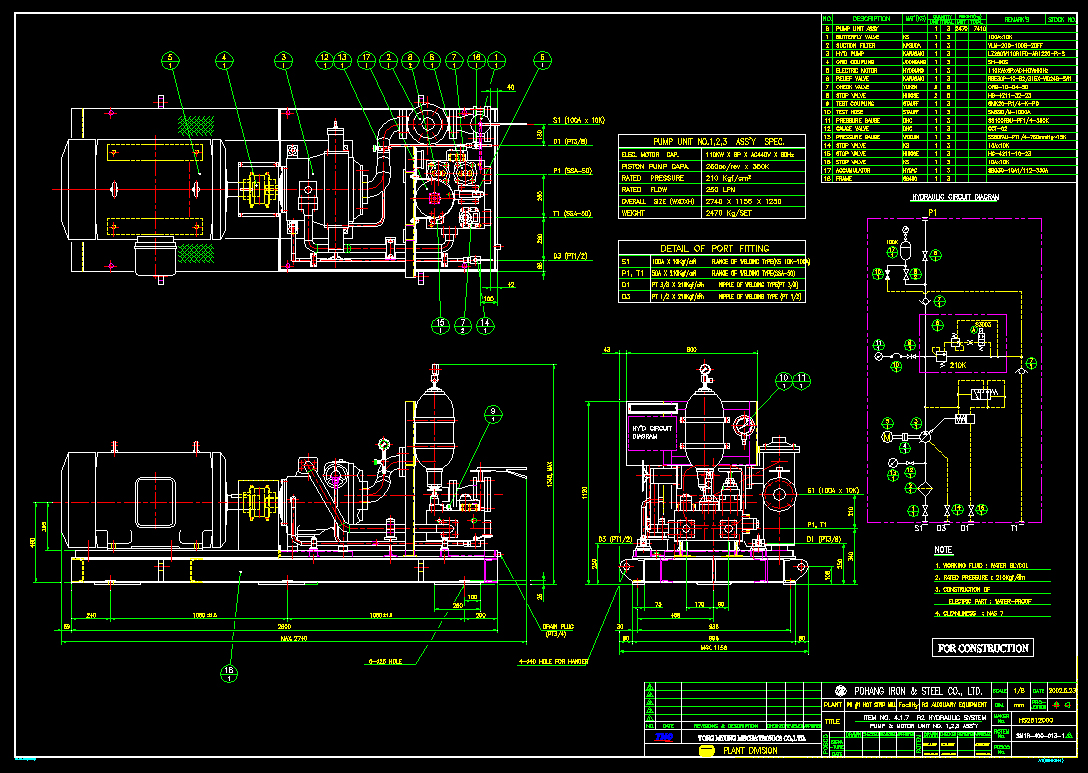Click the DETAIL OF PORT FITTING table header

pyautogui.click(x=711, y=247)
